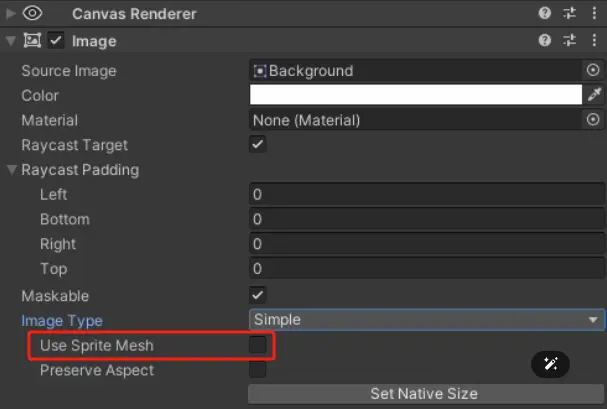607x409 pixels.
Task: Open Canvas Renderer preset settings icon
Action: click(x=569, y=13)
